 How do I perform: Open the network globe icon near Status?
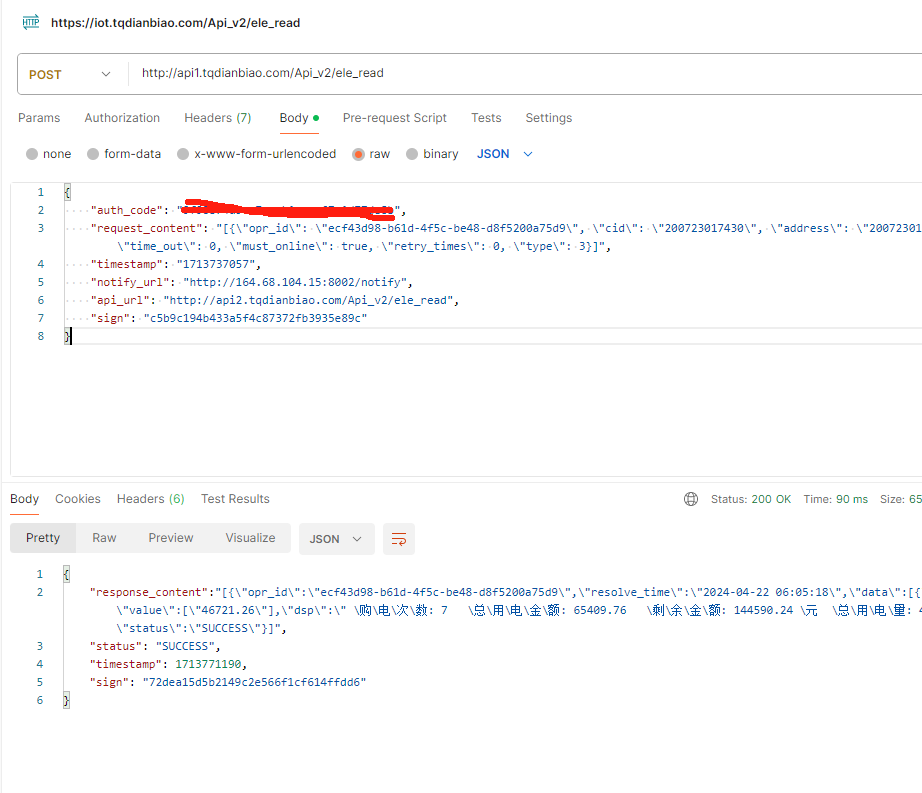coord(691,499)
